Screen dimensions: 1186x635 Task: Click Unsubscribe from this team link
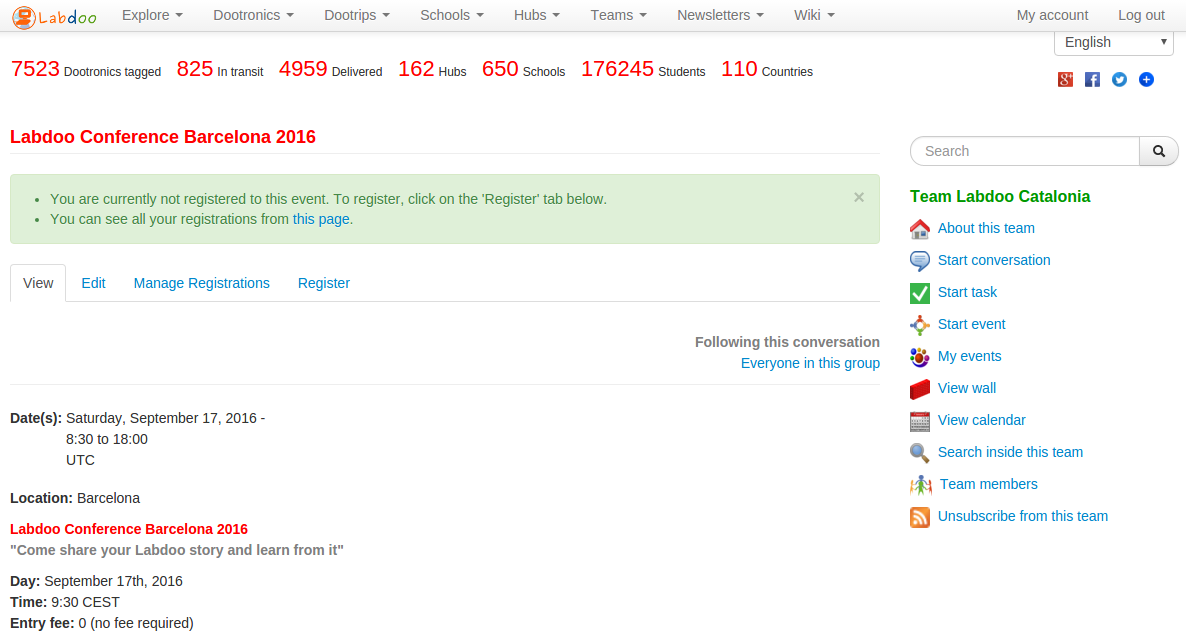click(x=1023, y=516)
